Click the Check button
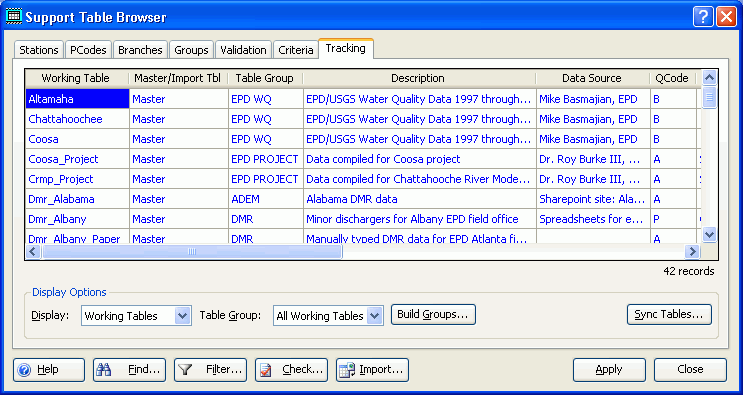 point(291,370)
